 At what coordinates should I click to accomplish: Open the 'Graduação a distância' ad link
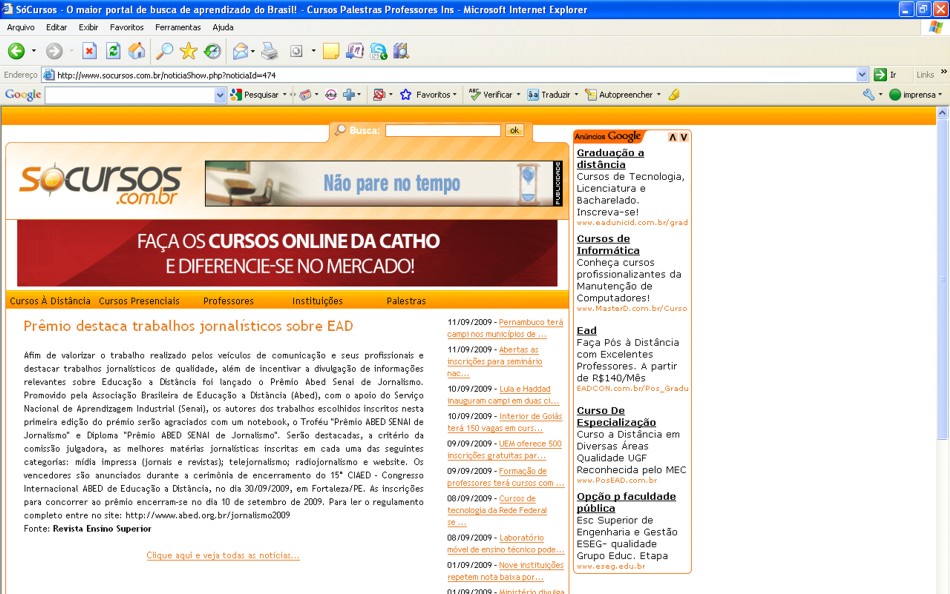click(x=610, y=159)
